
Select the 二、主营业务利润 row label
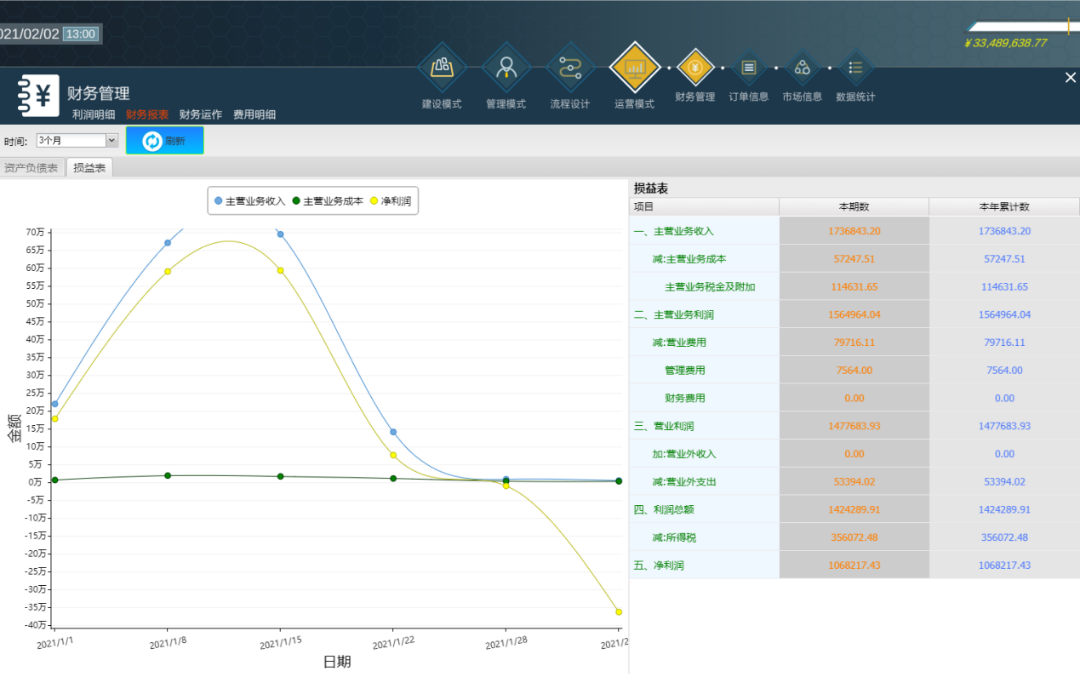pyautogui.click(x=674, y=315)
